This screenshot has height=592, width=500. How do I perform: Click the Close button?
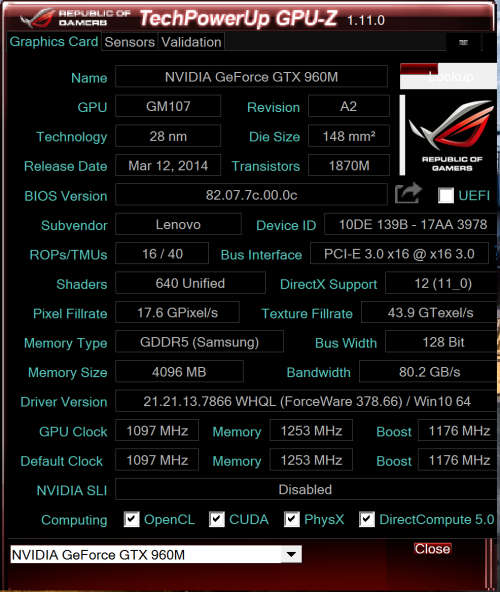[x=432, y=549]
